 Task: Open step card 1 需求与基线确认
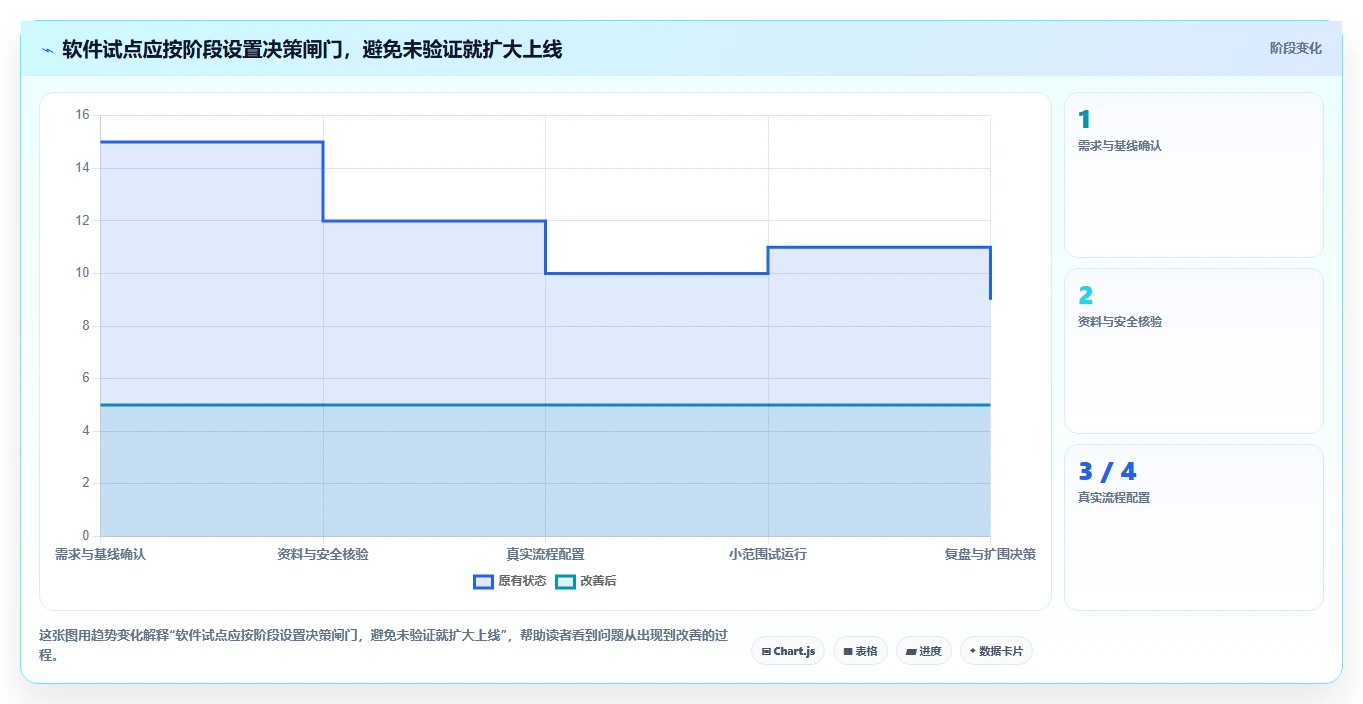click(1194, 175)
